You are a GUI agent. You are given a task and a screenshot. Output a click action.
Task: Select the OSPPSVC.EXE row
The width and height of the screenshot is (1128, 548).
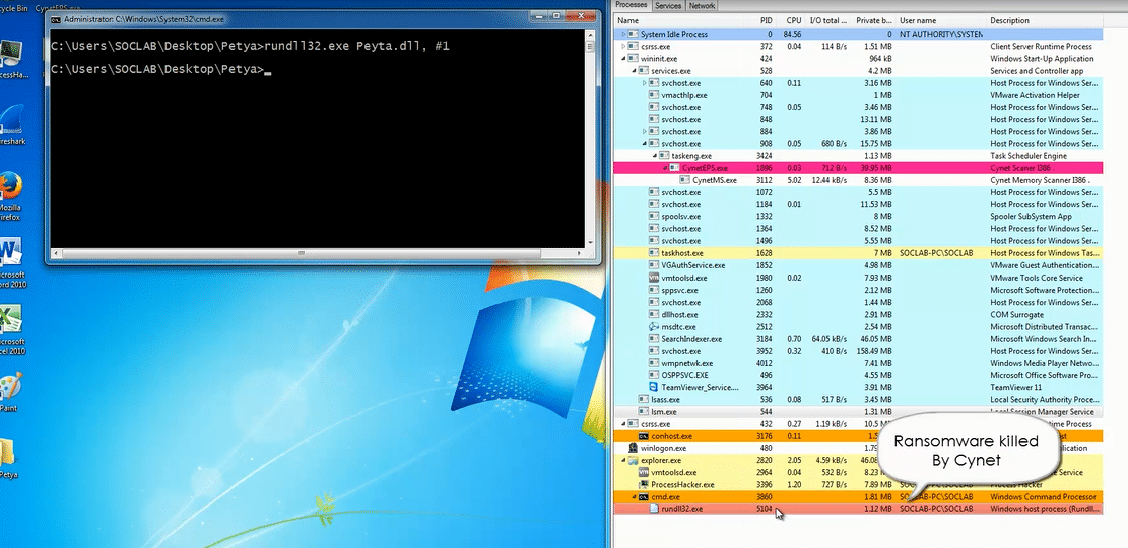click(x=858, y=375)
